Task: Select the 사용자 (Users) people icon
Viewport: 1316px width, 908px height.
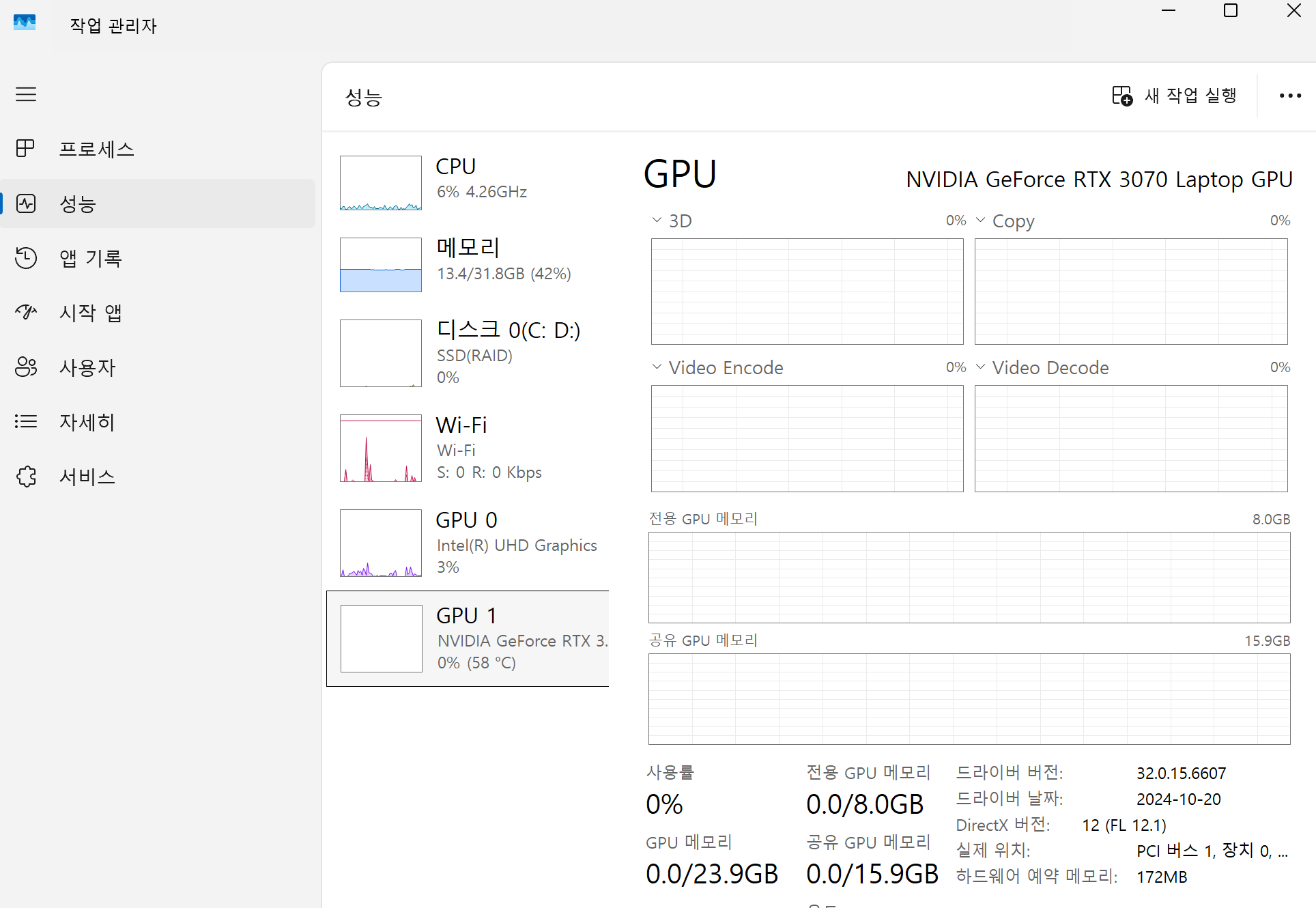Action: (26, 367)
